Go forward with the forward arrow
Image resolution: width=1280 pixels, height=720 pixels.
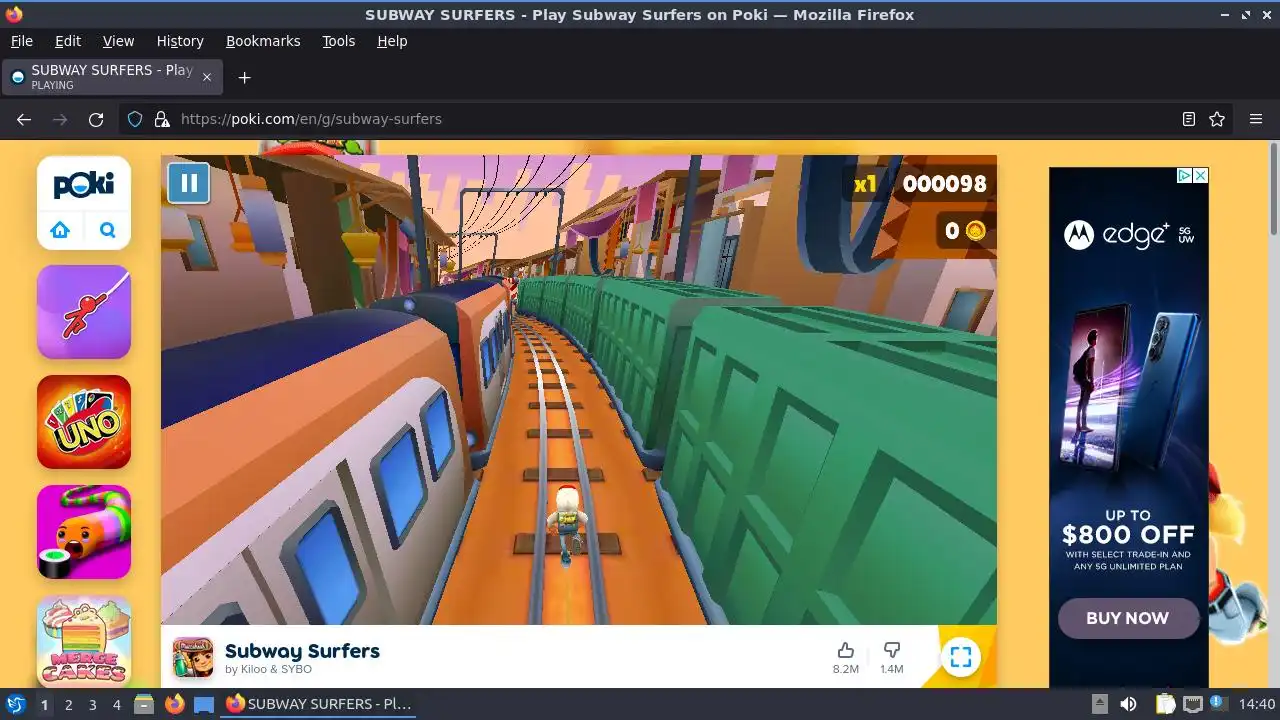[60, 119]
